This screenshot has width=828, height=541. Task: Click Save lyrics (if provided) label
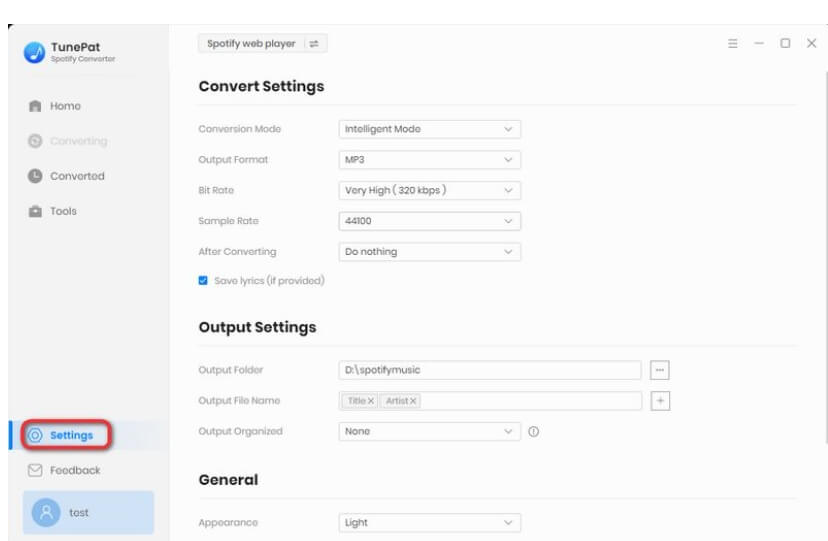click(269, 280)
